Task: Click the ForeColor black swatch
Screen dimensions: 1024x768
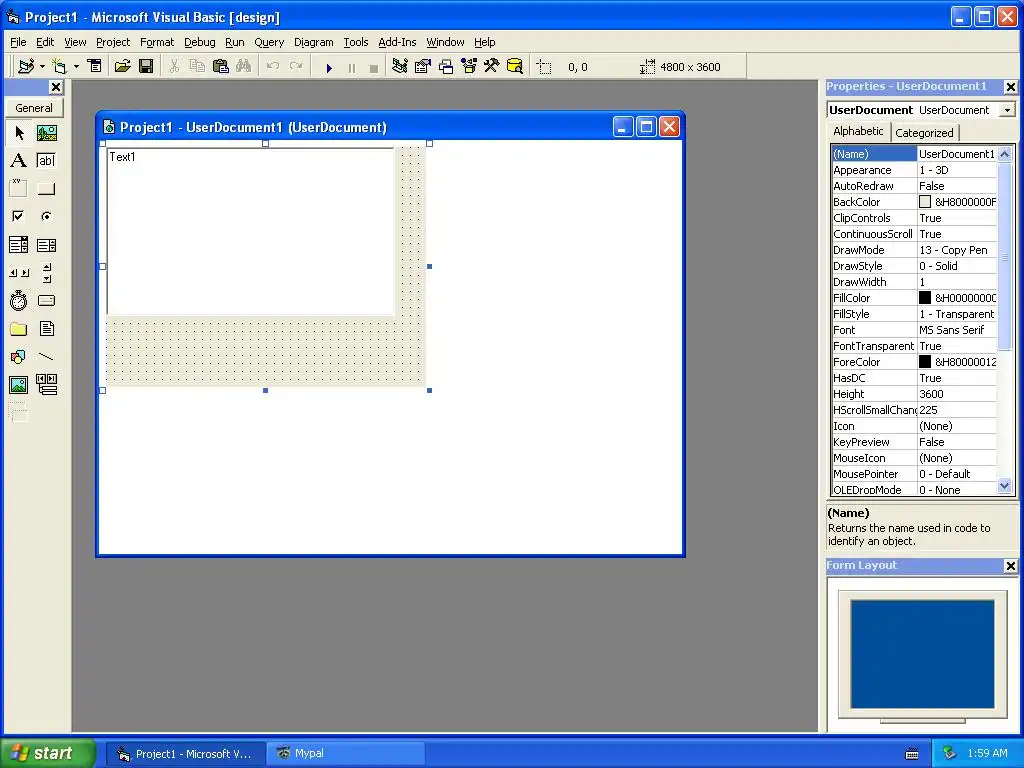Action: (925, 362)
